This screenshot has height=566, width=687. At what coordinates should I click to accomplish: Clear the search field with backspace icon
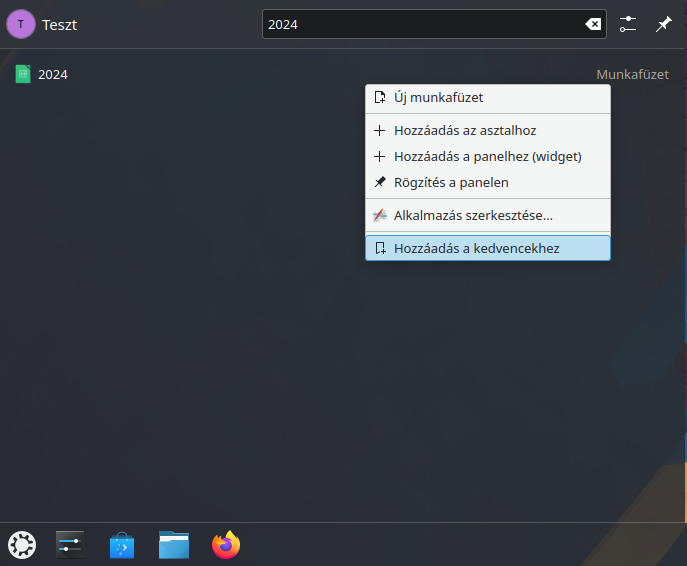pyautogui.click(x=593, y=24)
